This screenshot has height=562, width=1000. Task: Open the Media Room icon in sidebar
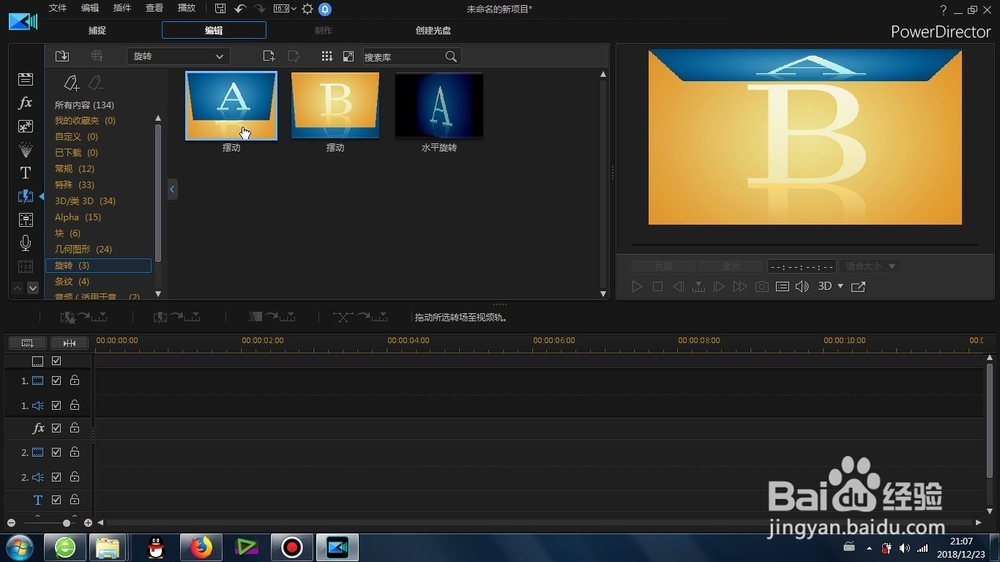click(x=26, y=79)
